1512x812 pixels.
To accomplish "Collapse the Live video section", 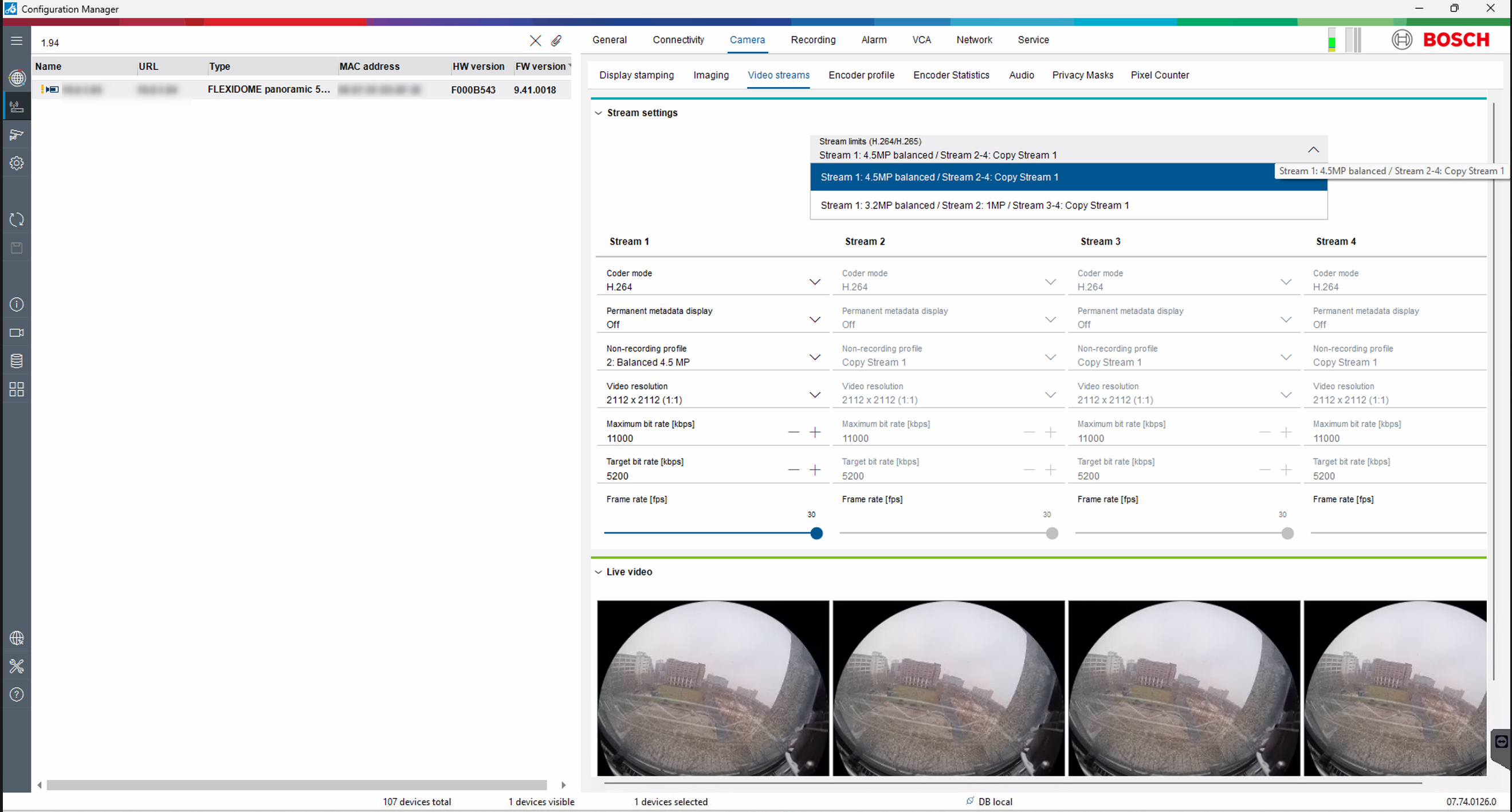I will click(598, 572).
